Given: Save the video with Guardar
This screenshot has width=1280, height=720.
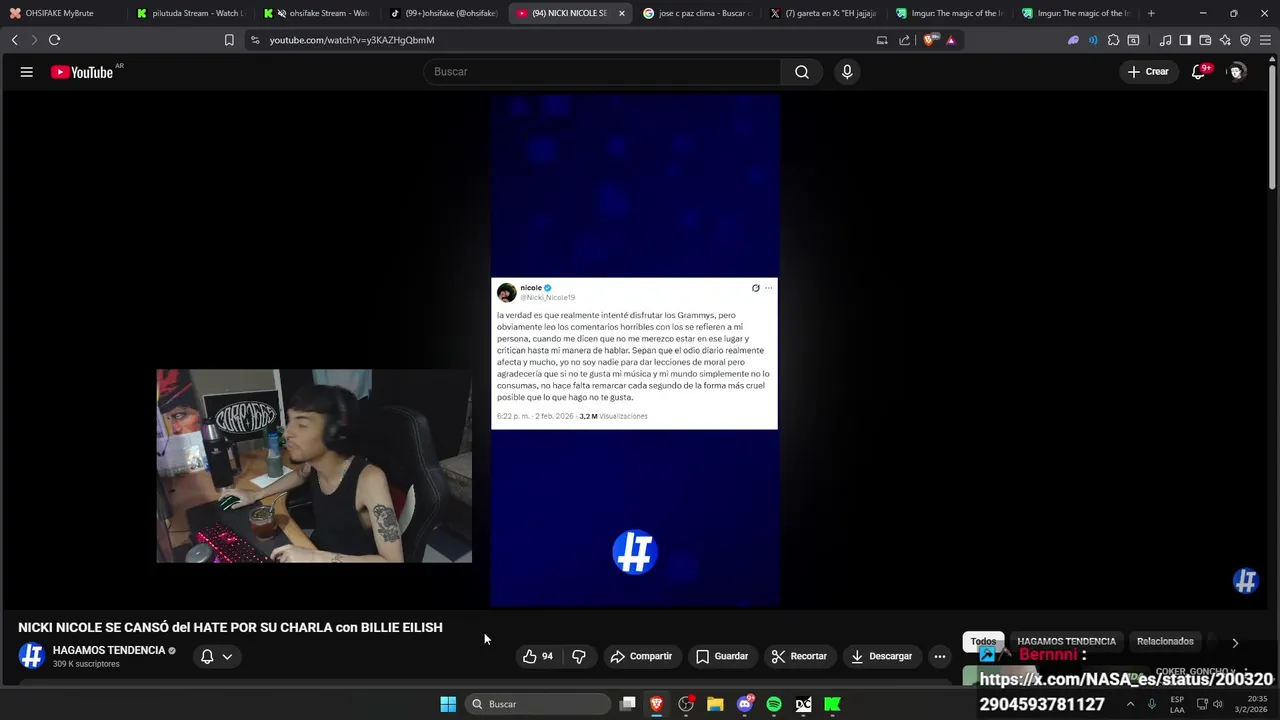Looking at the screenshot, I should tap(722, 656).
